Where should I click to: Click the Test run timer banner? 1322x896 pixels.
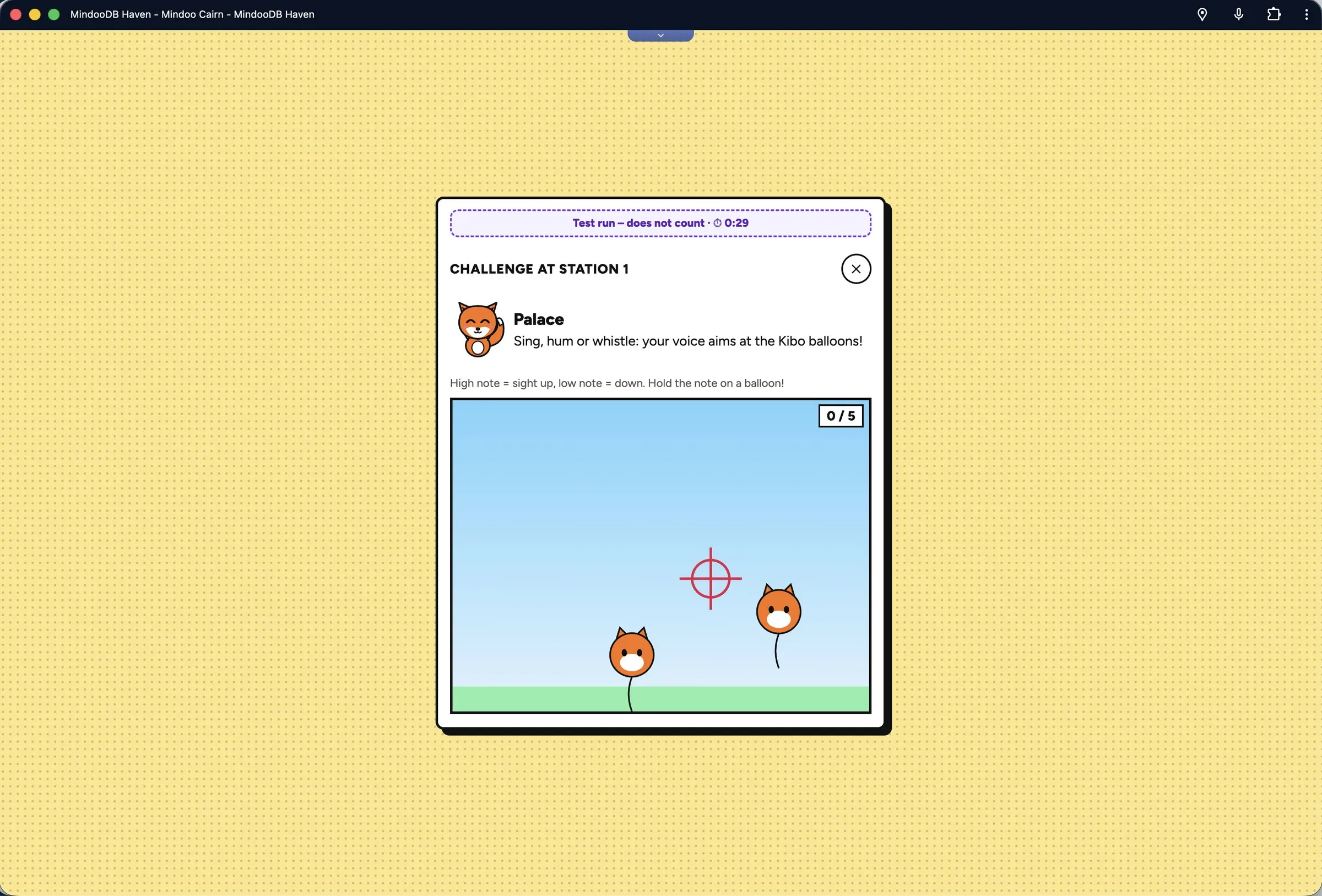click(660, 223)
